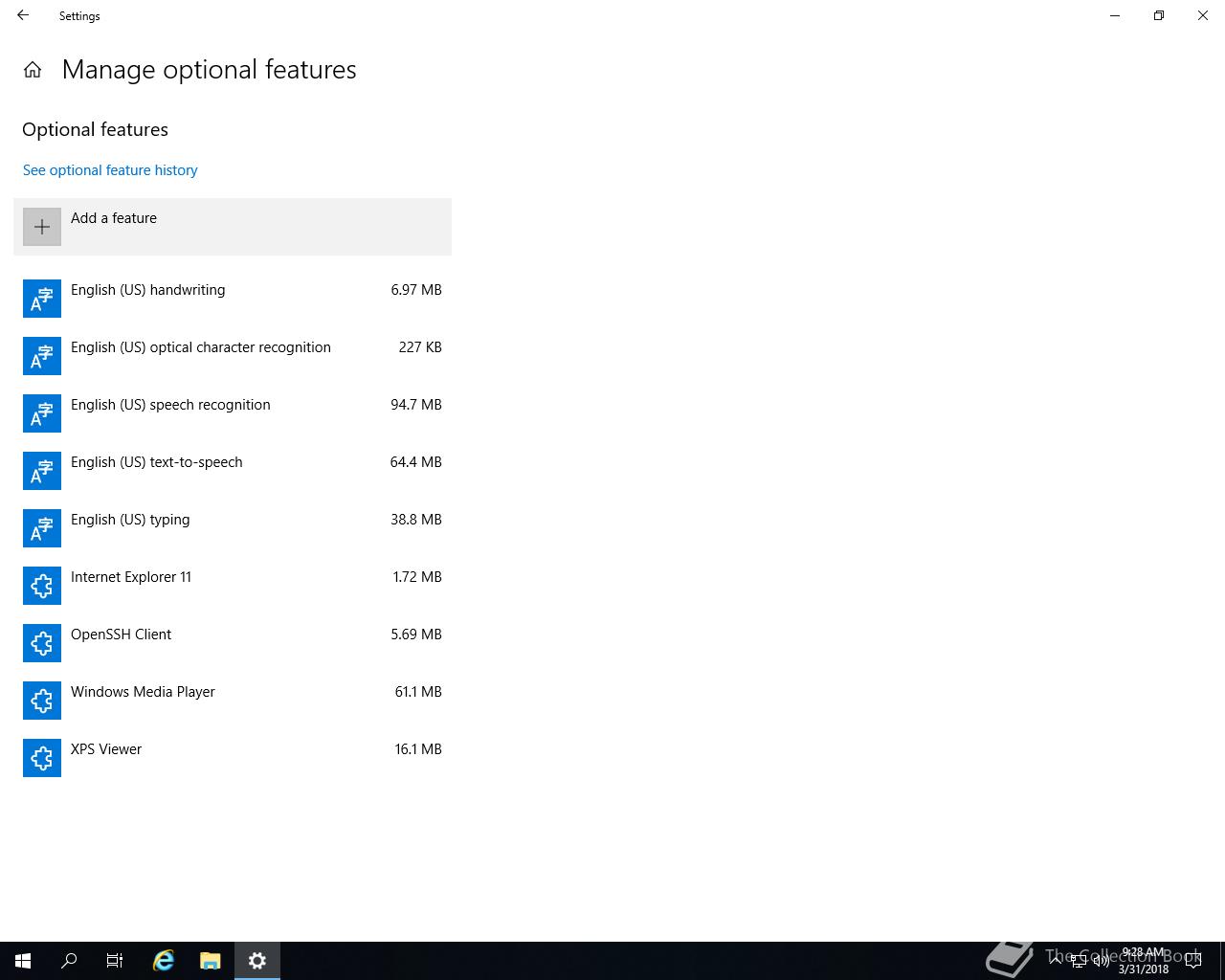Launch Internet Explorer from the taskbar

coord(164,961)
